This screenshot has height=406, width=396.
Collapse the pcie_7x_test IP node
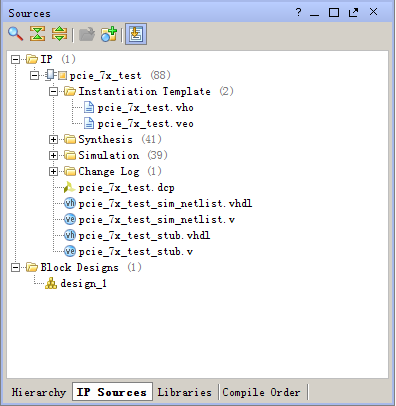(34, 76)
